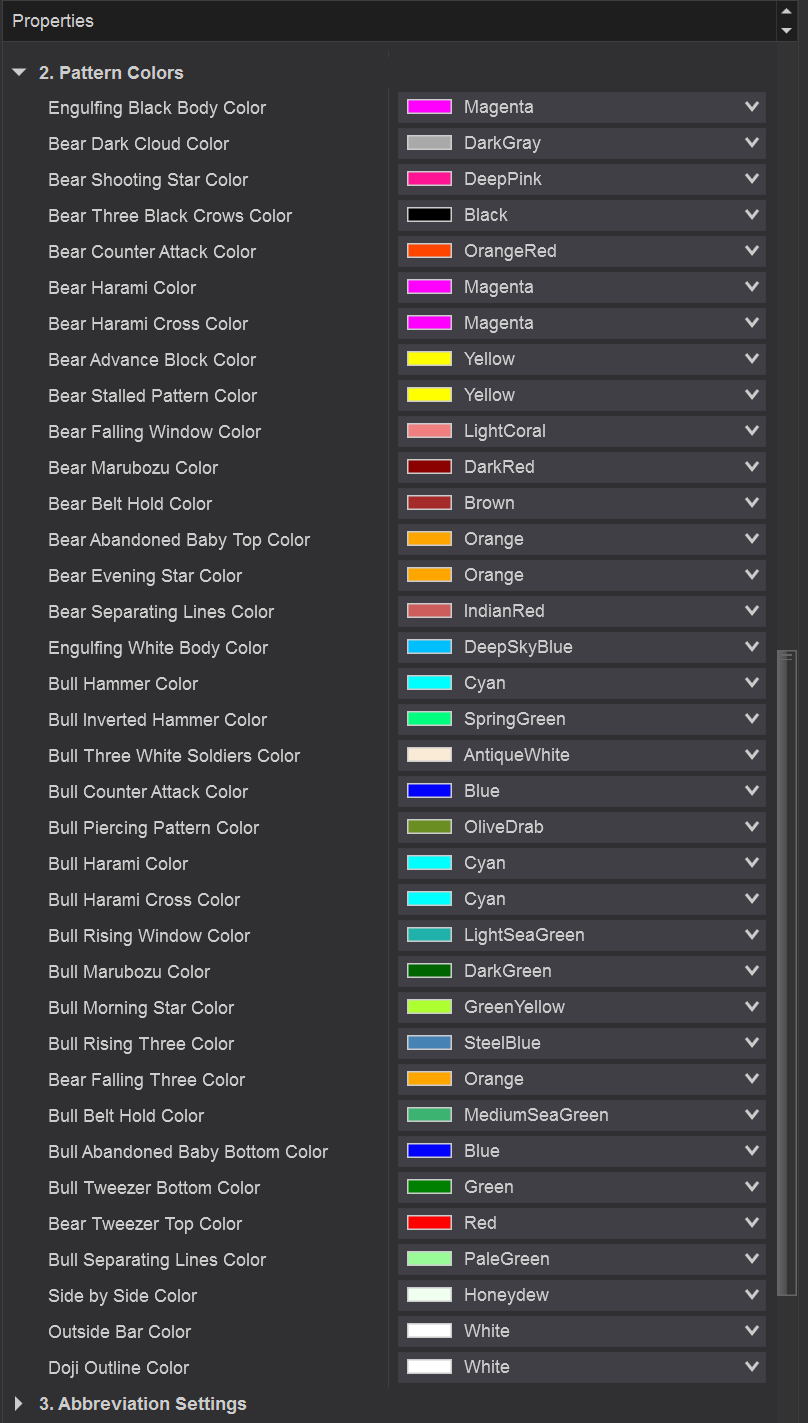Open the LightCoral combo box for Bear Falling Window
This screenshot has height=1423, width=808.
pyautogui.click(x=581, y=431)
